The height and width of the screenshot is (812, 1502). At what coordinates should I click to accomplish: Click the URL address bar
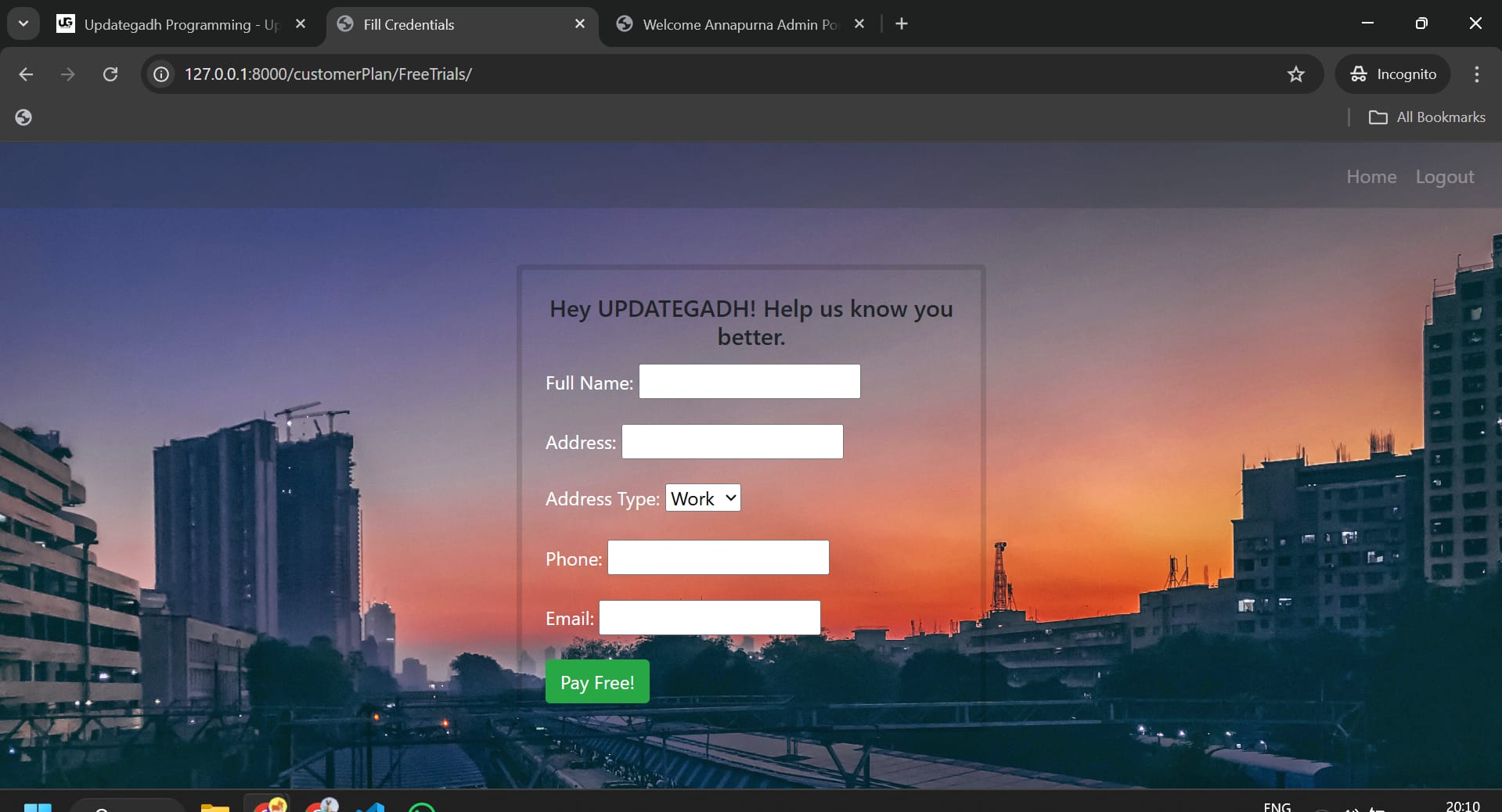(x=704, y=74)
